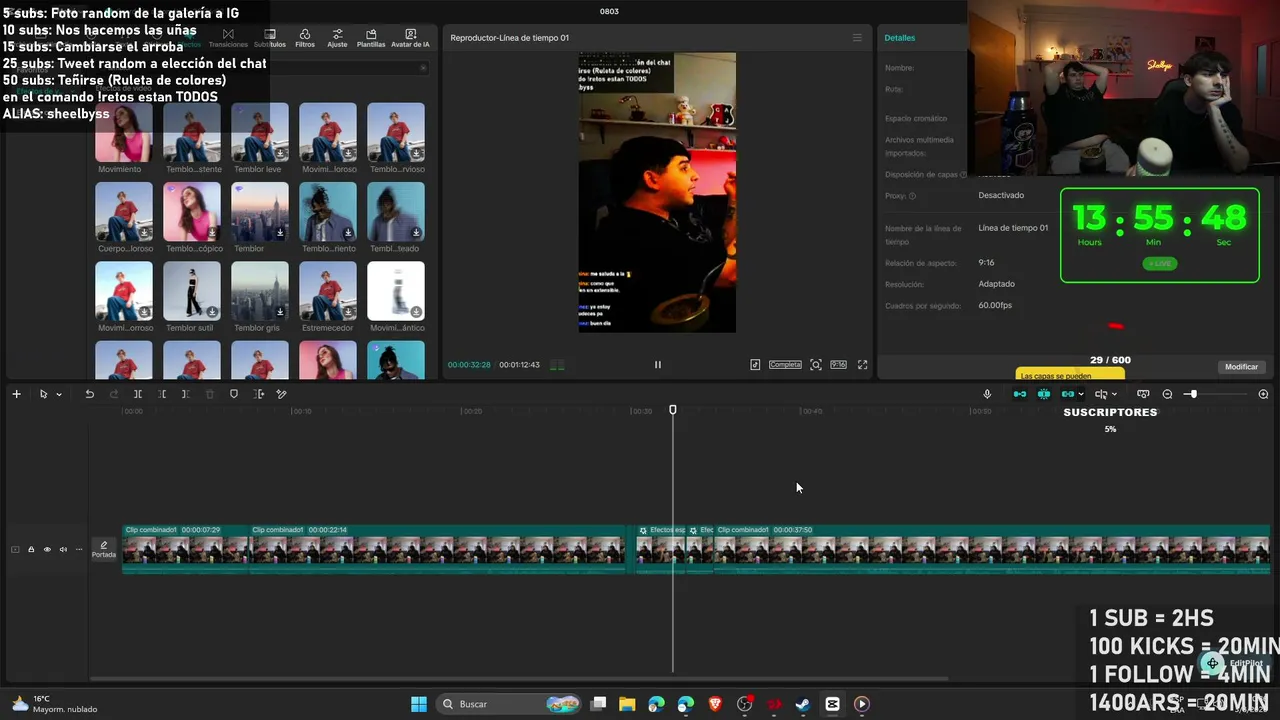Open CapCut icon in the taskbar

(x=832, y=704)
